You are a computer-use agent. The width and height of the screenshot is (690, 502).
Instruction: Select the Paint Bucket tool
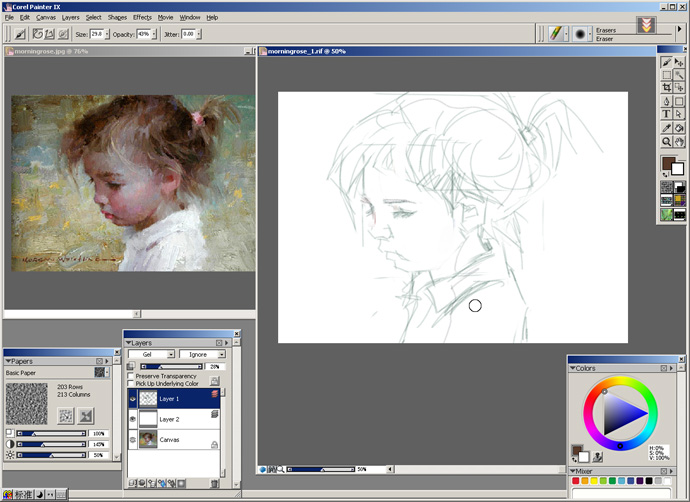679,128
